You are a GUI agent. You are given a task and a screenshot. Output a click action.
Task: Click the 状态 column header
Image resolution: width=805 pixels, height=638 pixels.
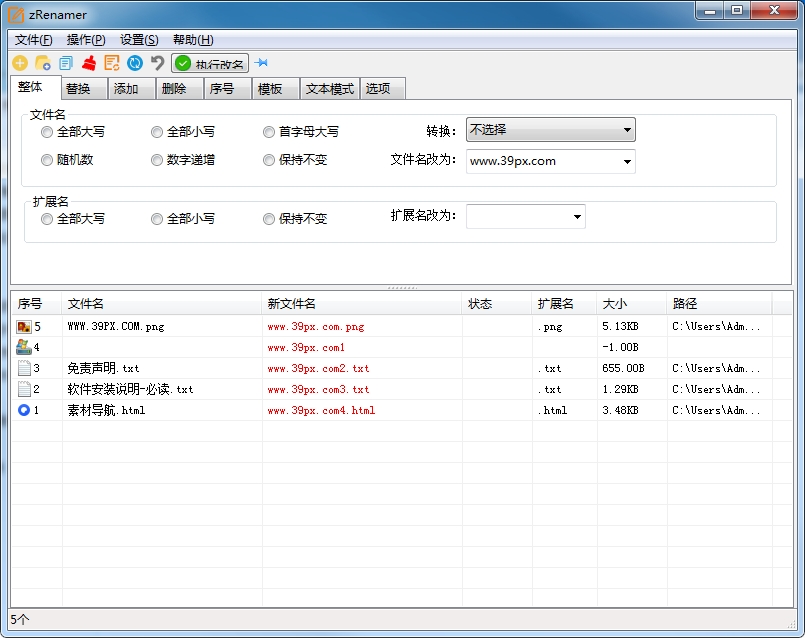coord(497,304)
